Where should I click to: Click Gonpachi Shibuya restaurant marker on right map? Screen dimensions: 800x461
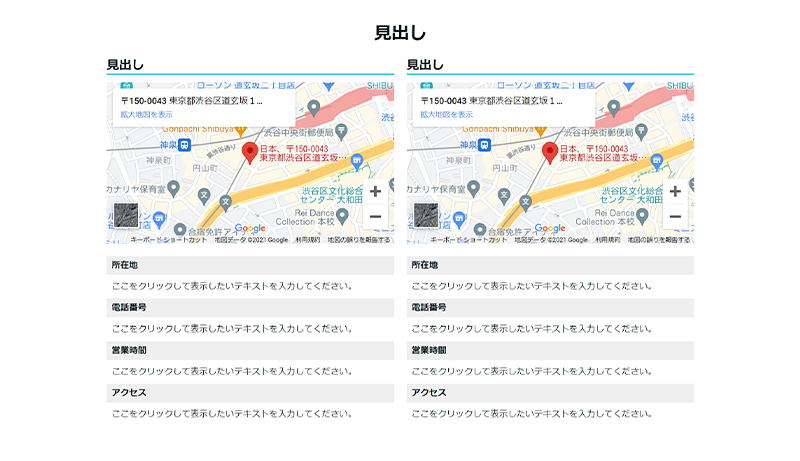coord(540,130)
